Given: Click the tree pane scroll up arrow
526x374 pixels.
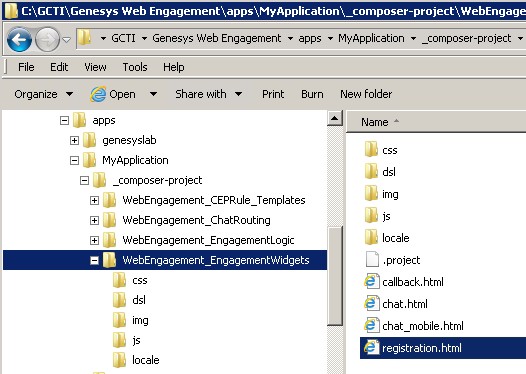Looking at the screenshot, I should pyautogui.click(x=335, y=118).
